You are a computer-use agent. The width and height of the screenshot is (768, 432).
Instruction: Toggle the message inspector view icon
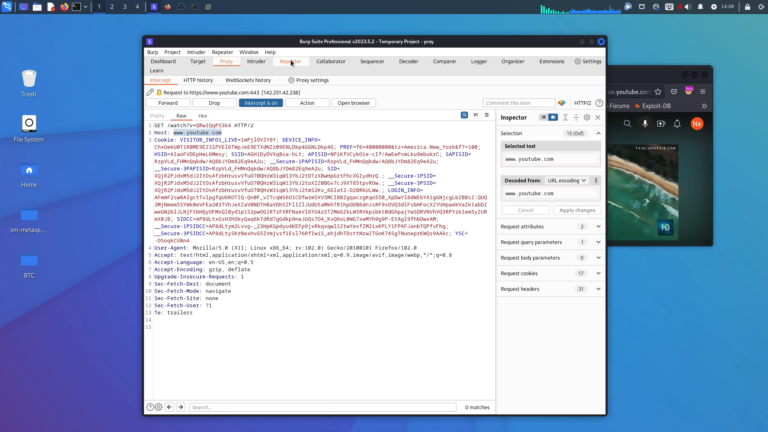click(x=464, y=115)
